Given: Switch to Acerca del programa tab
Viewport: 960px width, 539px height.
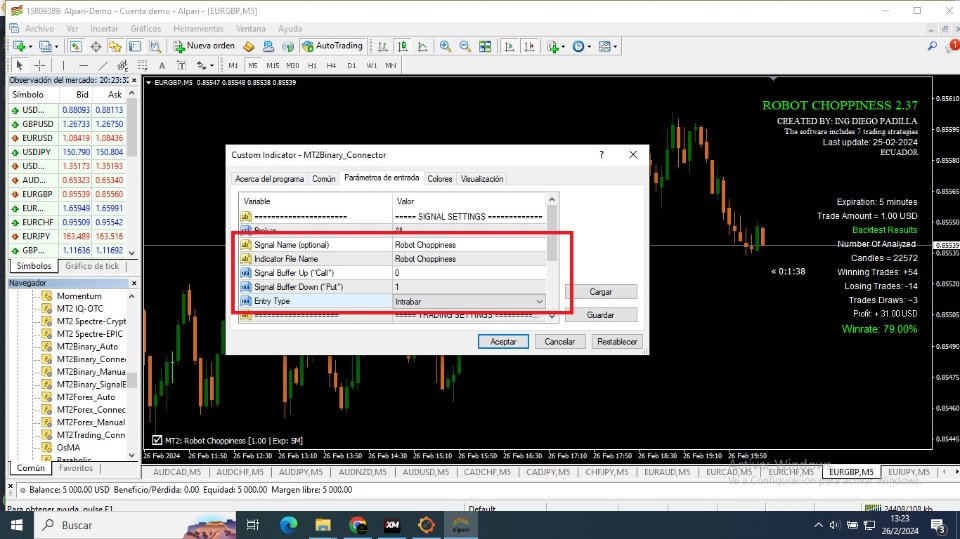Looking at the screenshot, I should (x=269, y=179).
